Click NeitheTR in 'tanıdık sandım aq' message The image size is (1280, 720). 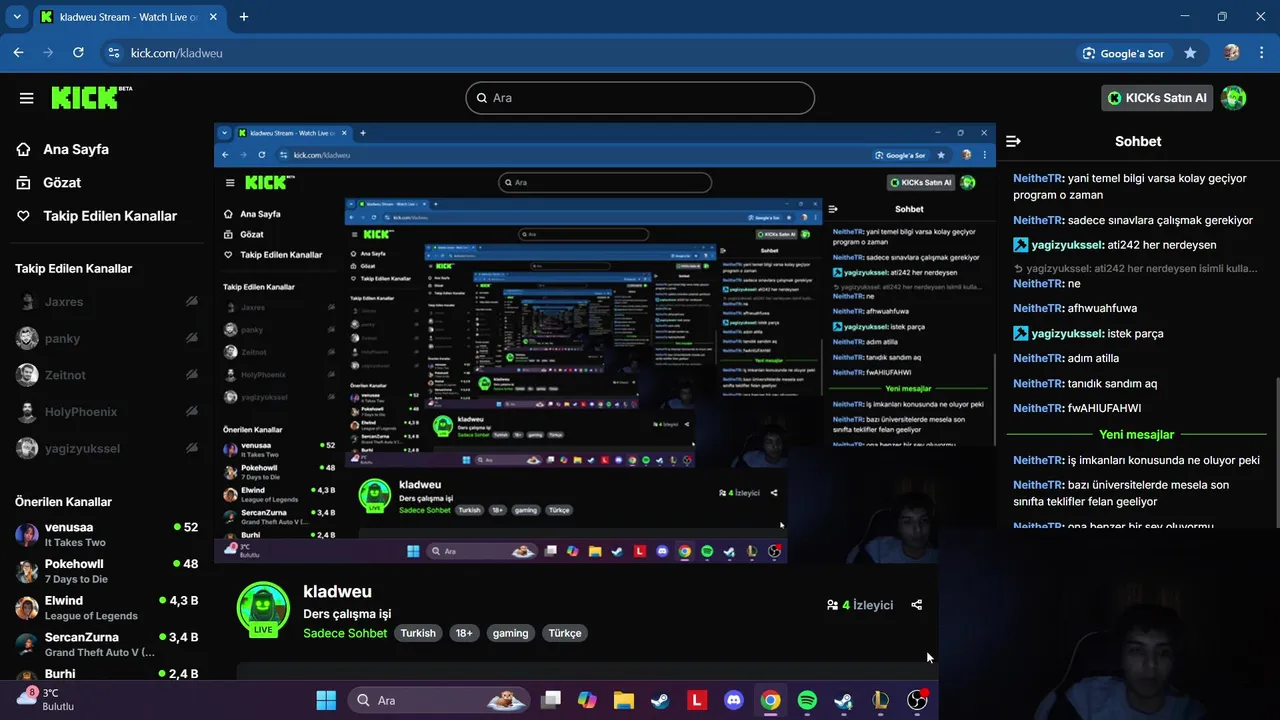click(x=1038, y=383)
